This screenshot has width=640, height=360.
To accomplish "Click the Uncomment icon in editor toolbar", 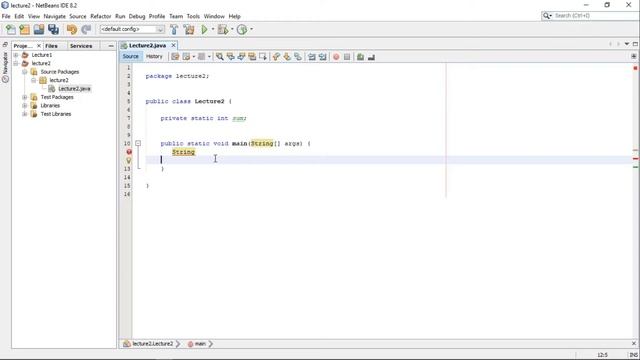I will (371, 57).
